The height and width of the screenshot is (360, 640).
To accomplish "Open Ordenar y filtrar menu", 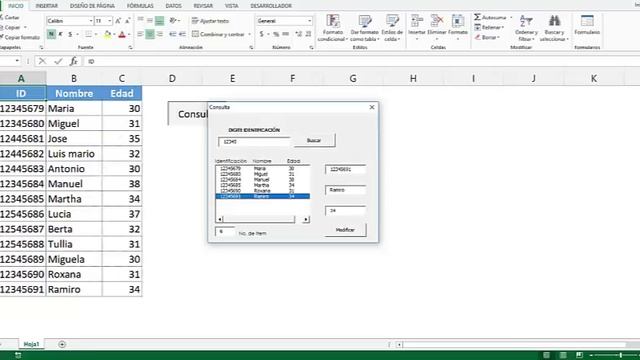I will 526,28.
